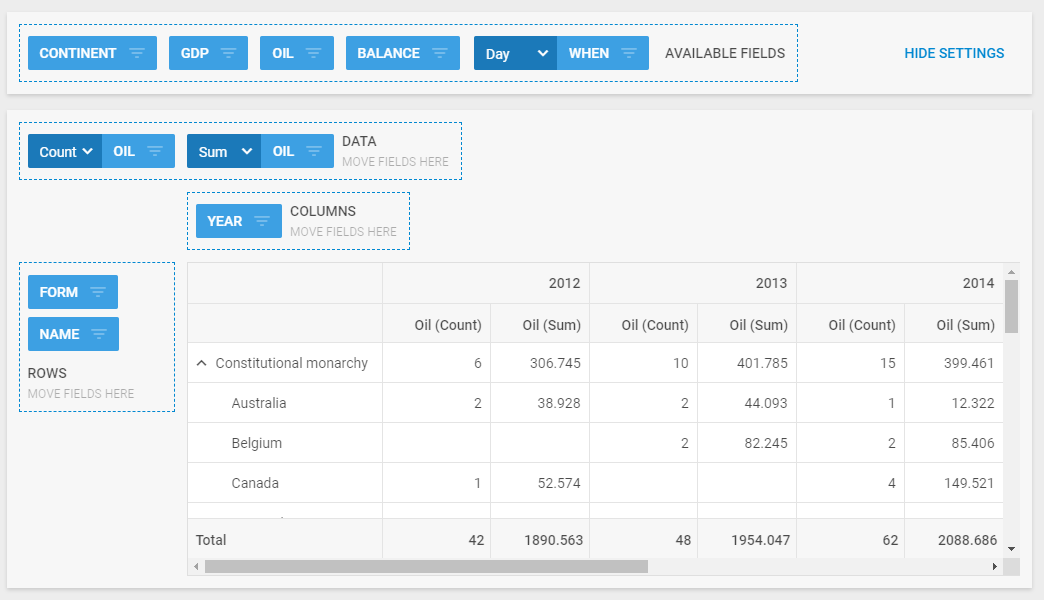Screen dimensions: 1045x600
Task: Collapse the Constitutional monarchy row
Action: point(201,363)
